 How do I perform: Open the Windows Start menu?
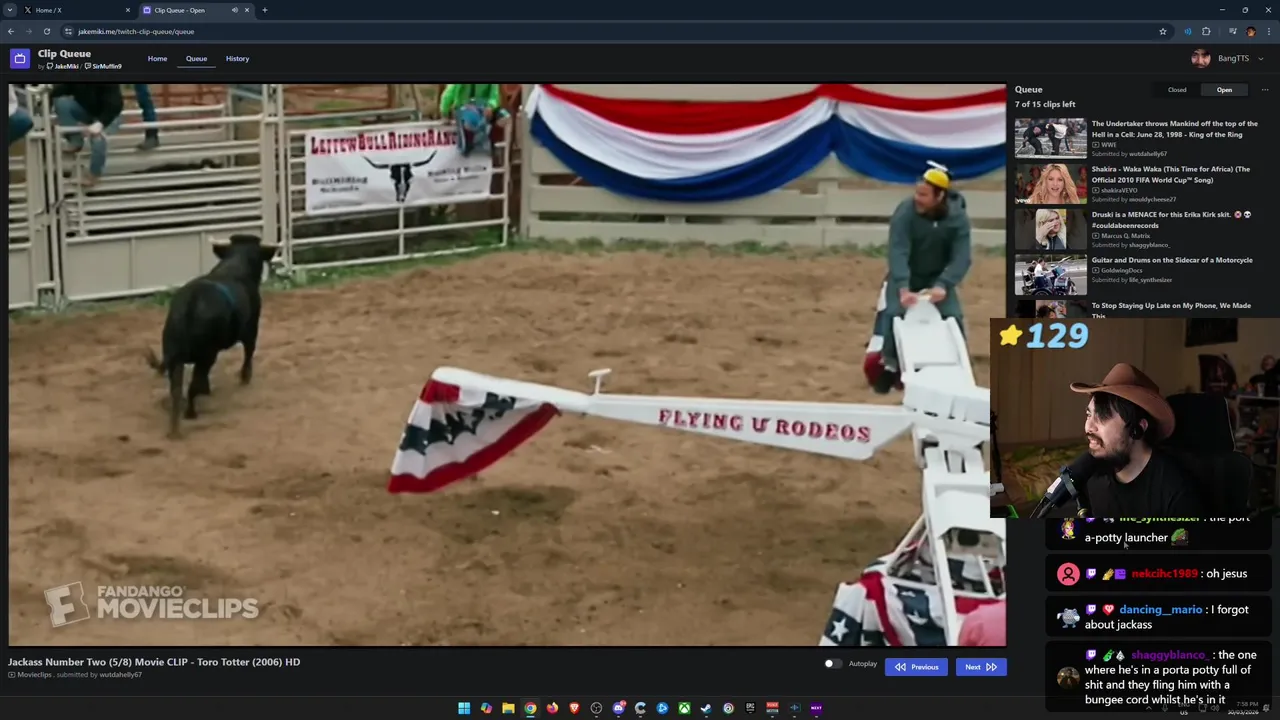464,708
